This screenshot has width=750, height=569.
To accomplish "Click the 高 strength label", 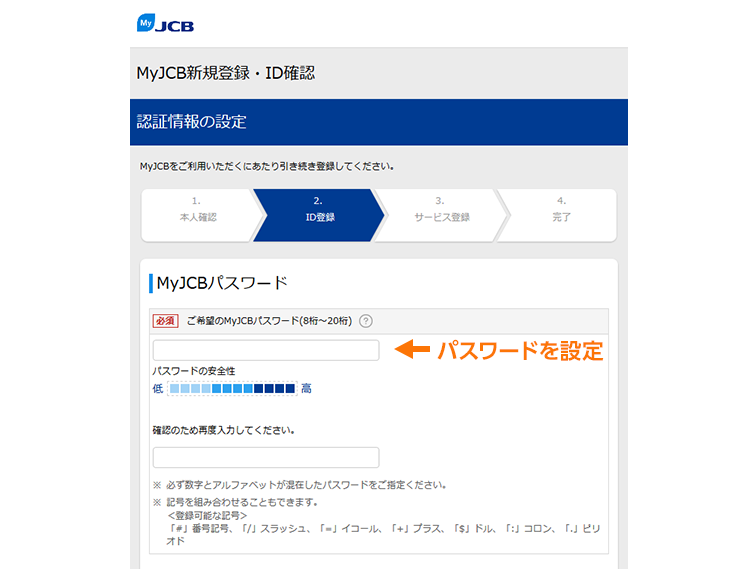I will point(306,388).
